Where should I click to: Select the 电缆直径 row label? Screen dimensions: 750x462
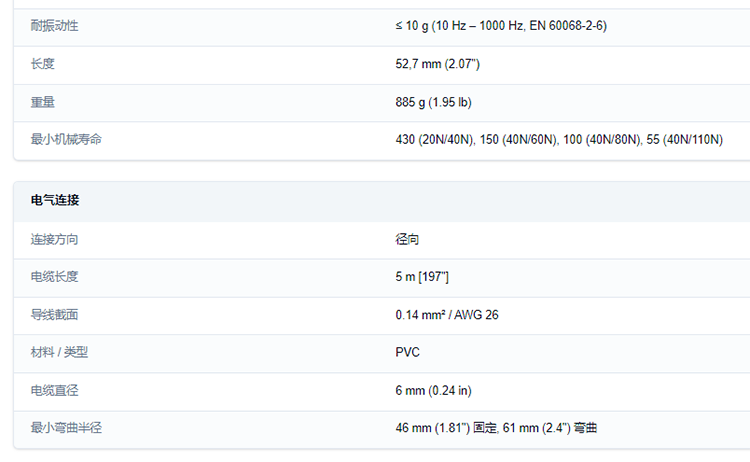55,390
